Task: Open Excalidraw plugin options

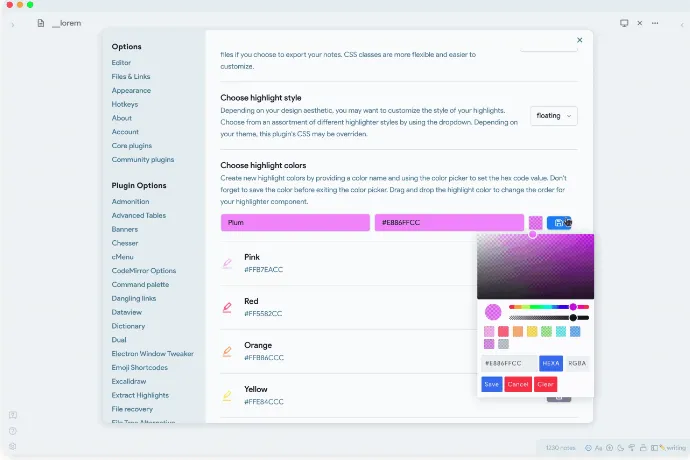Action: (128, 381)
